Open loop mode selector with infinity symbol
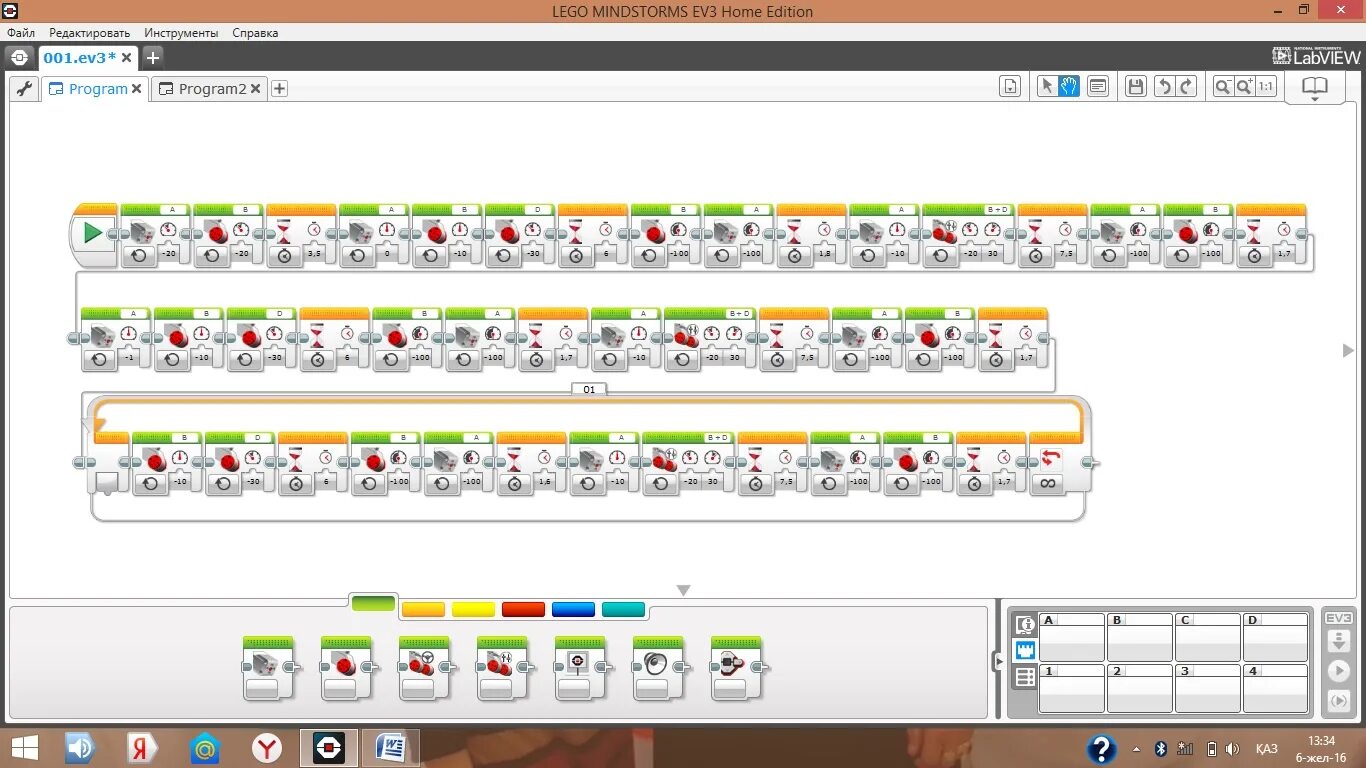 1048,483
